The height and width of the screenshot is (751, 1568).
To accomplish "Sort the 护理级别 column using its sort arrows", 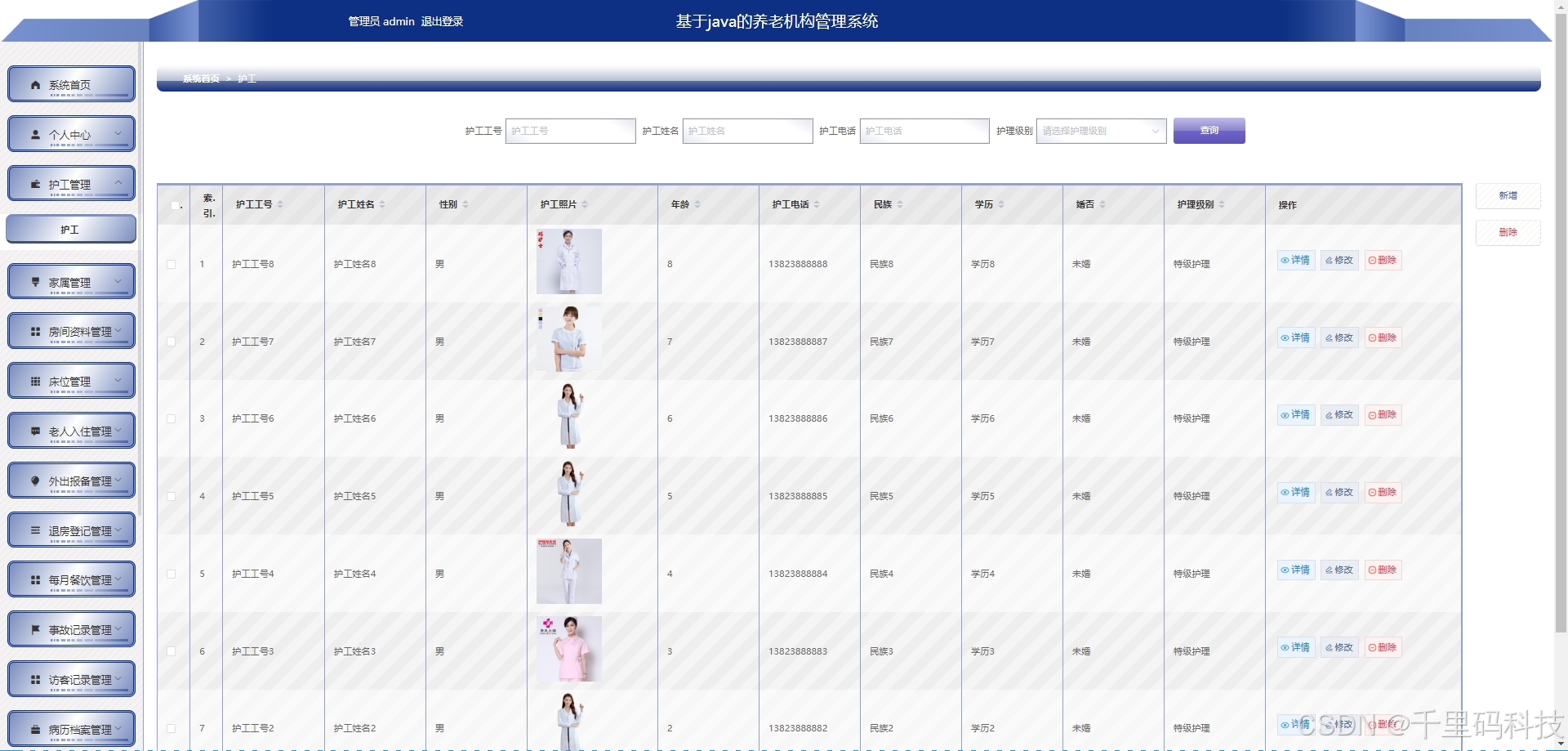I will pos(1222,205).
